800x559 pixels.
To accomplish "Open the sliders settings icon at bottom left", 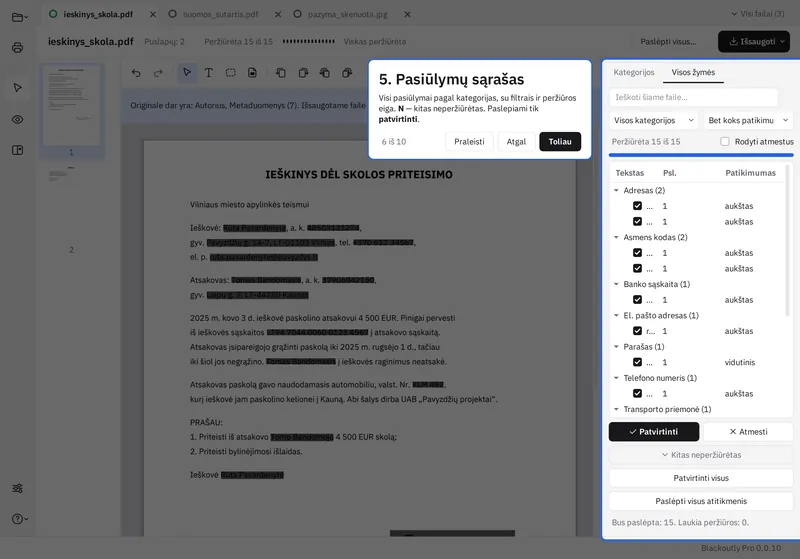I will 17,488.
